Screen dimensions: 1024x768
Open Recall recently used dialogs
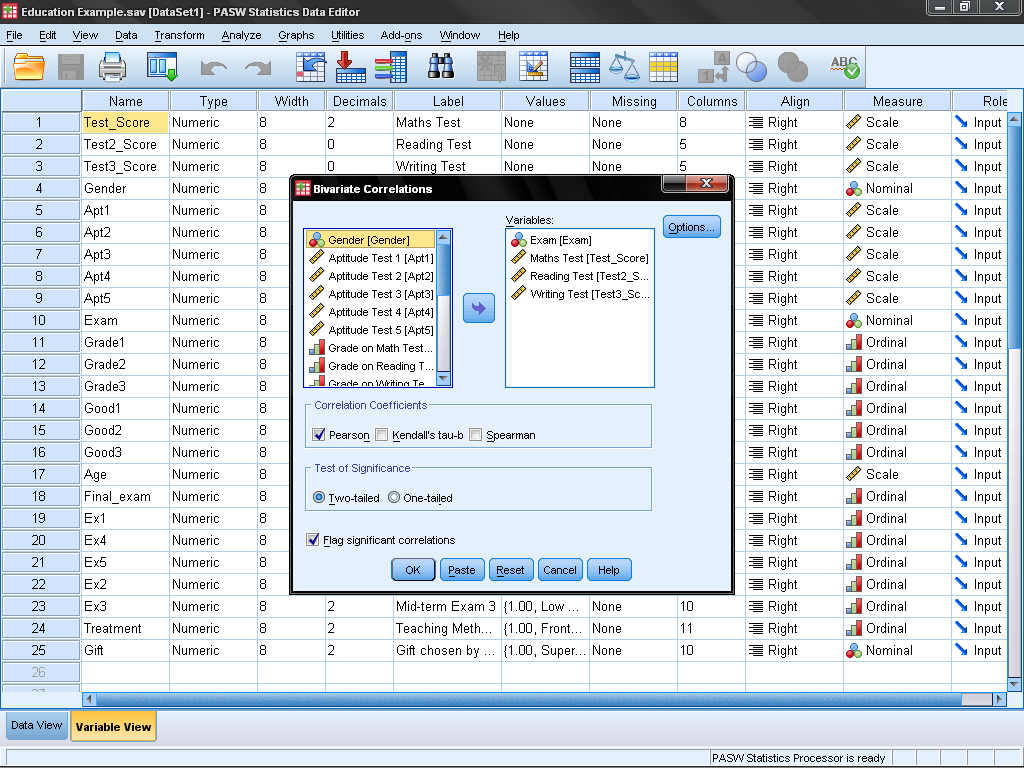coord(162,67)
